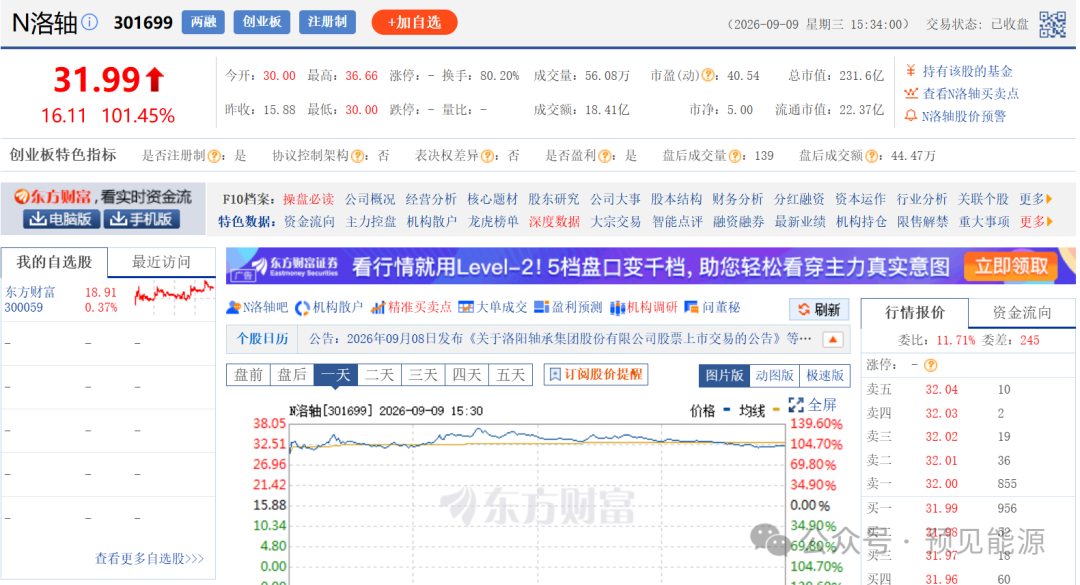Select 盘前 chart tab
This screenshot has height=585, width=1080.
[x=249, y=375]
